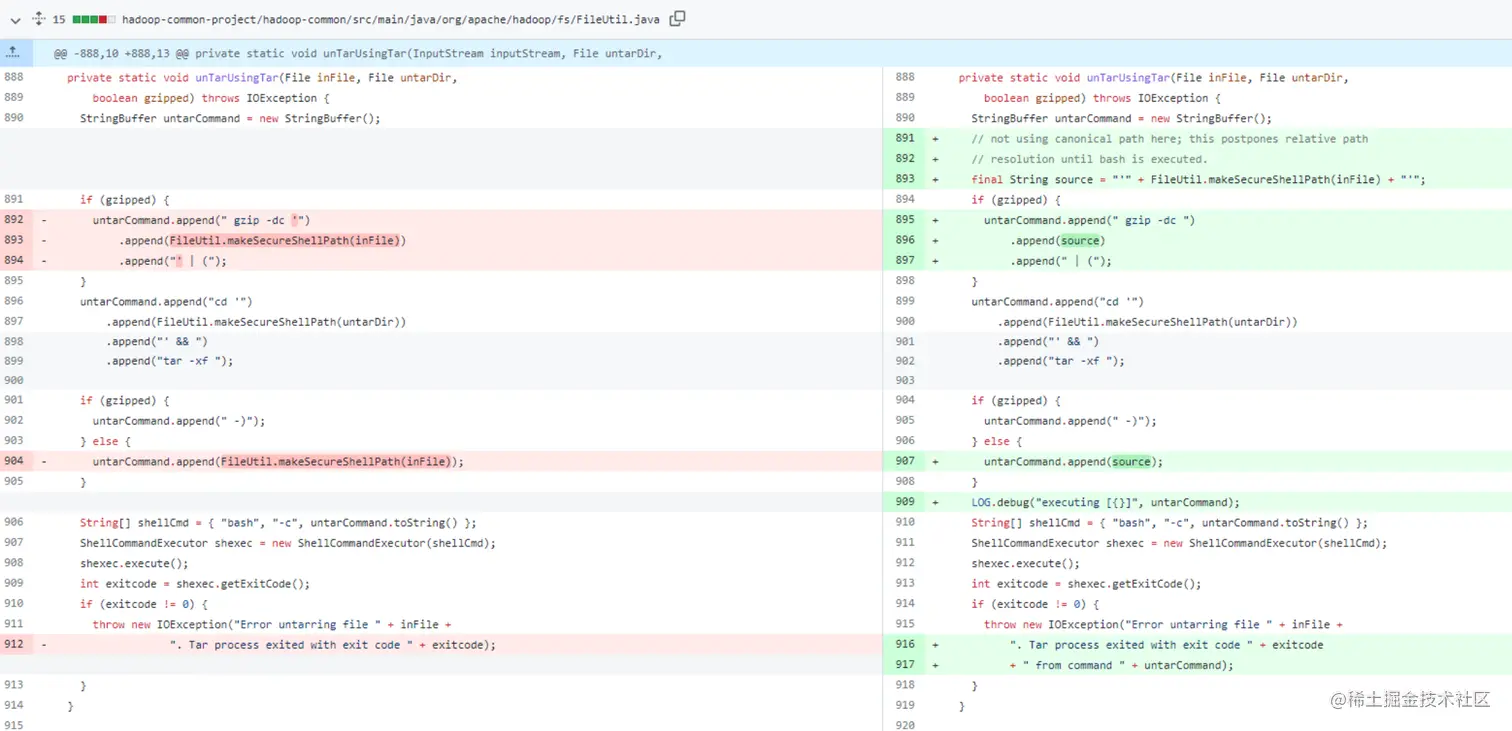1512x731 pixels.
Task: Click the highlighted 'source' on right line 896
Action: pos(1080,241)
